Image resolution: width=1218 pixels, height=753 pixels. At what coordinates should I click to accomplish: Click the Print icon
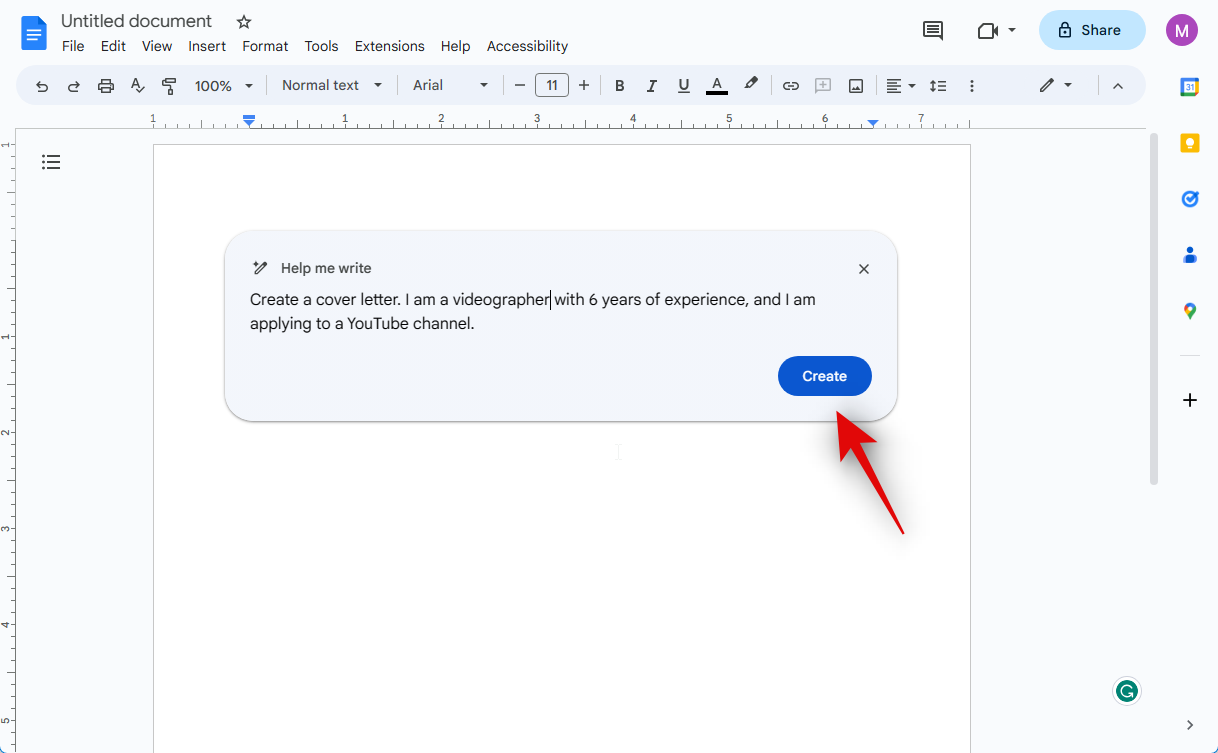click(x=106, y=86)
